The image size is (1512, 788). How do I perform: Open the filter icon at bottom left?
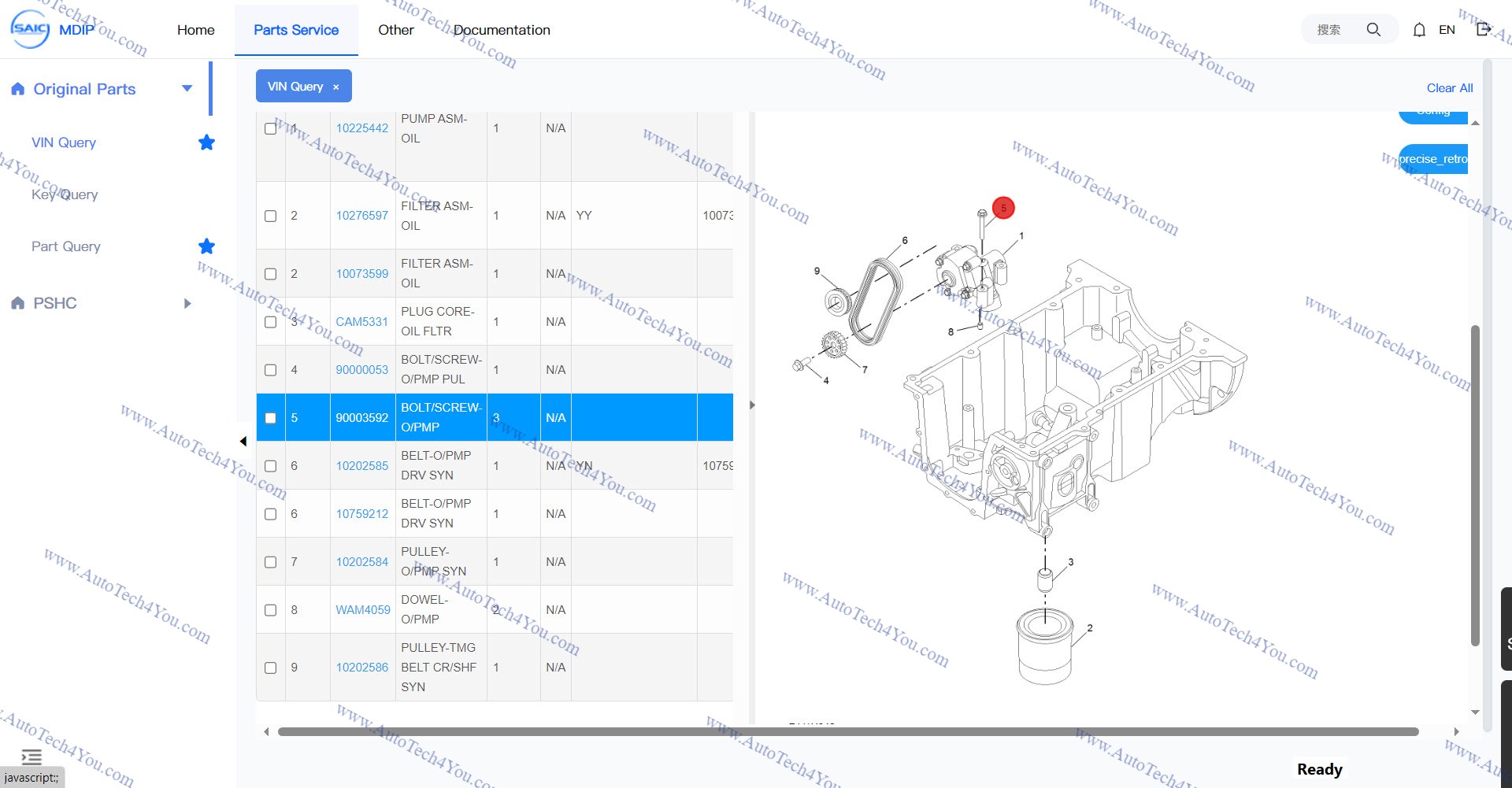[31, 756]
